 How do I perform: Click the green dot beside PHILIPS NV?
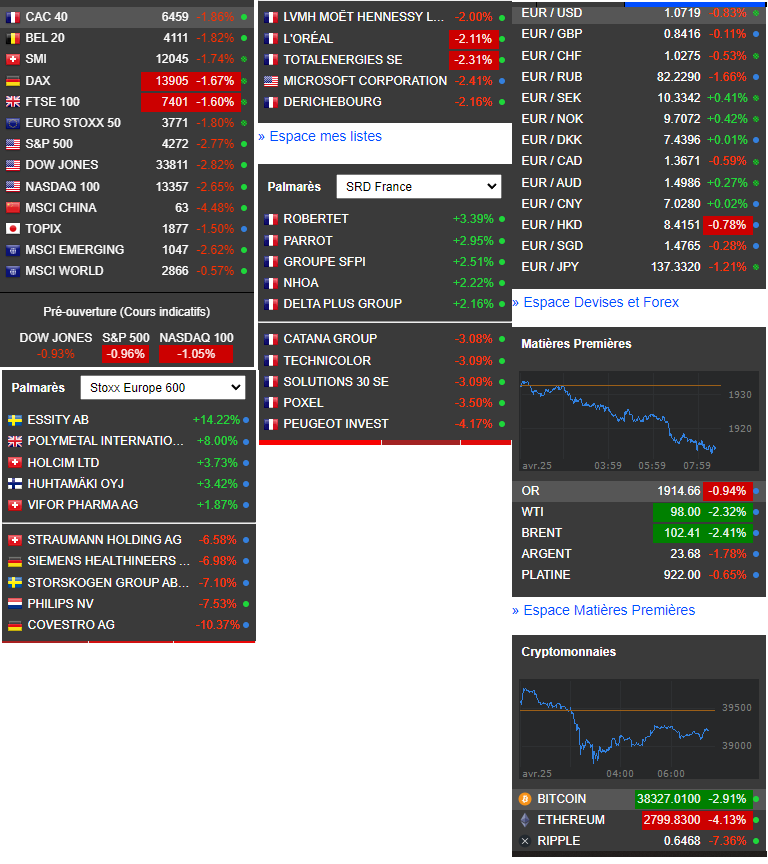click(x=246, y=604)
